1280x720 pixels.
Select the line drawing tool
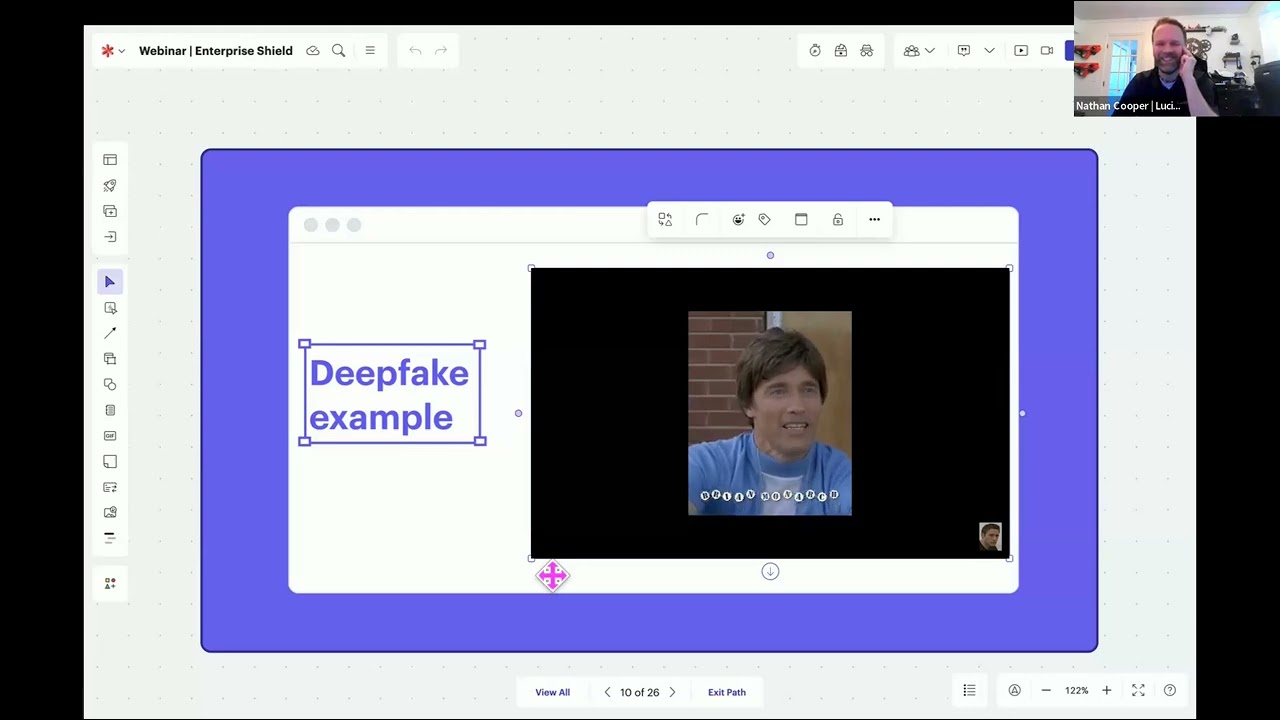tap(110, 333)
